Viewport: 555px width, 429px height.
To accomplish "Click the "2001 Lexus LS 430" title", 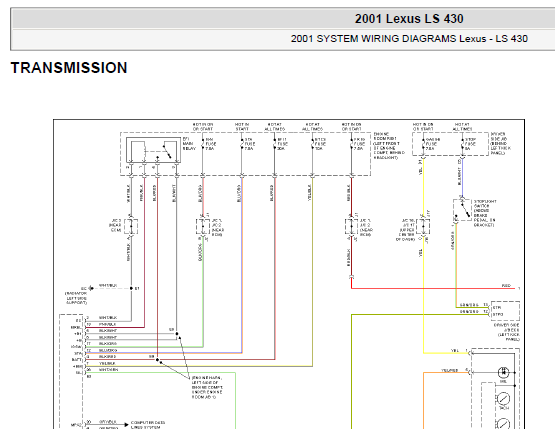I will pyautogui.click(x=409, y=19).
